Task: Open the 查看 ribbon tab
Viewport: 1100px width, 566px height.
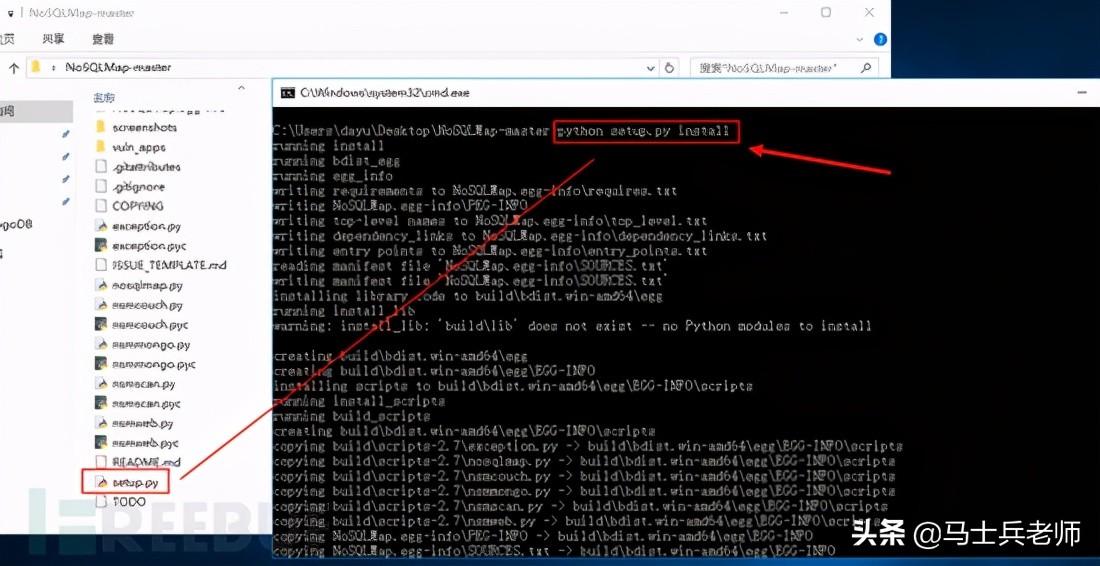Action: (x=103, y=39)
